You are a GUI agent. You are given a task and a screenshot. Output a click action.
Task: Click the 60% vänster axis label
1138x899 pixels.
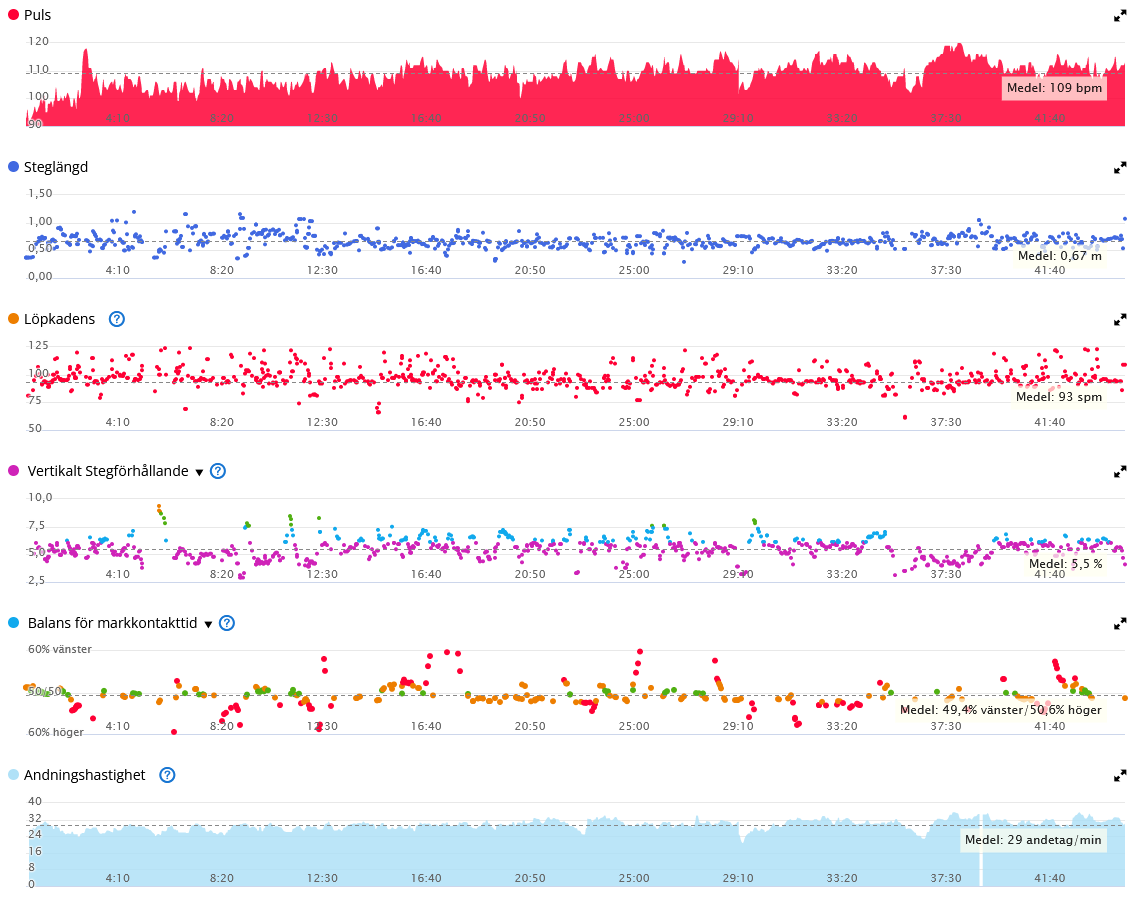(60, 649)
